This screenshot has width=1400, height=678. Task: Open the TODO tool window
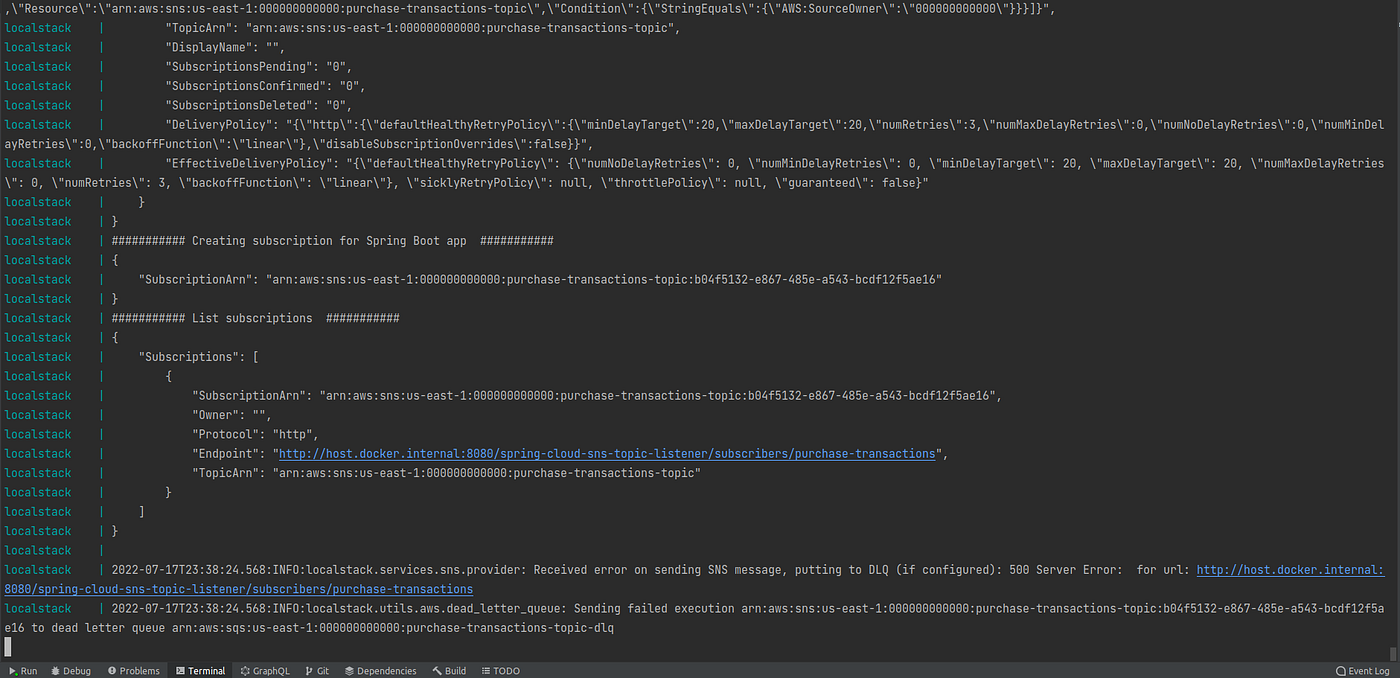tap(501, 671)
